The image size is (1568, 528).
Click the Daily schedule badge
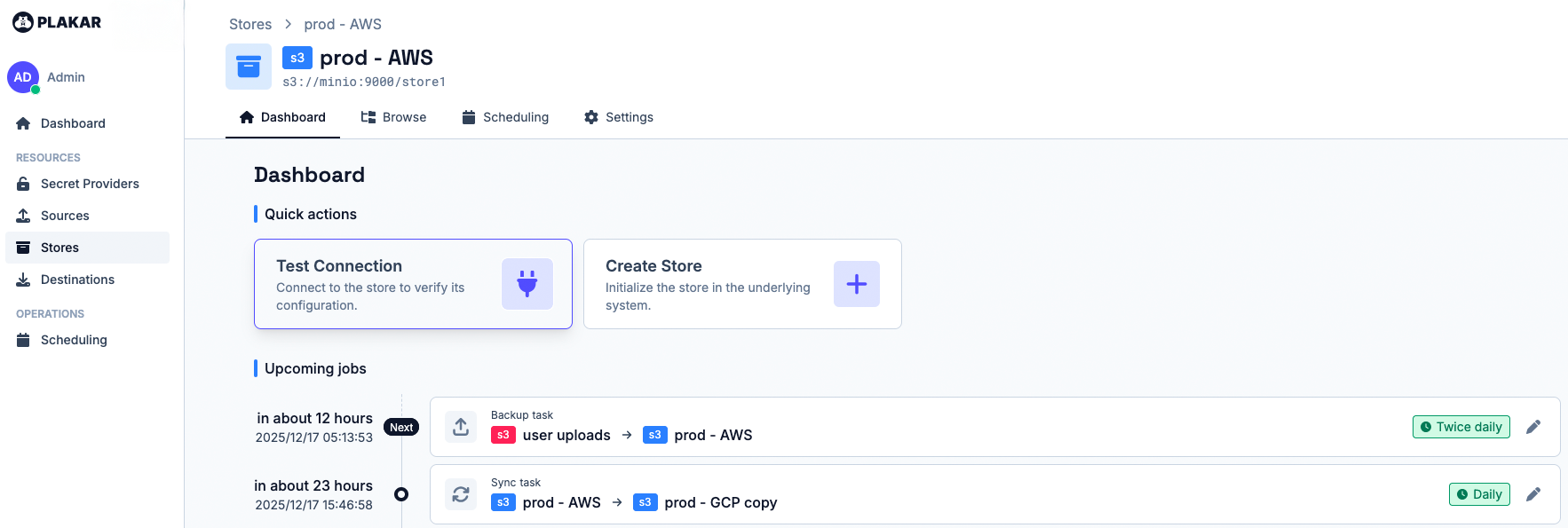pos(1479,494)
